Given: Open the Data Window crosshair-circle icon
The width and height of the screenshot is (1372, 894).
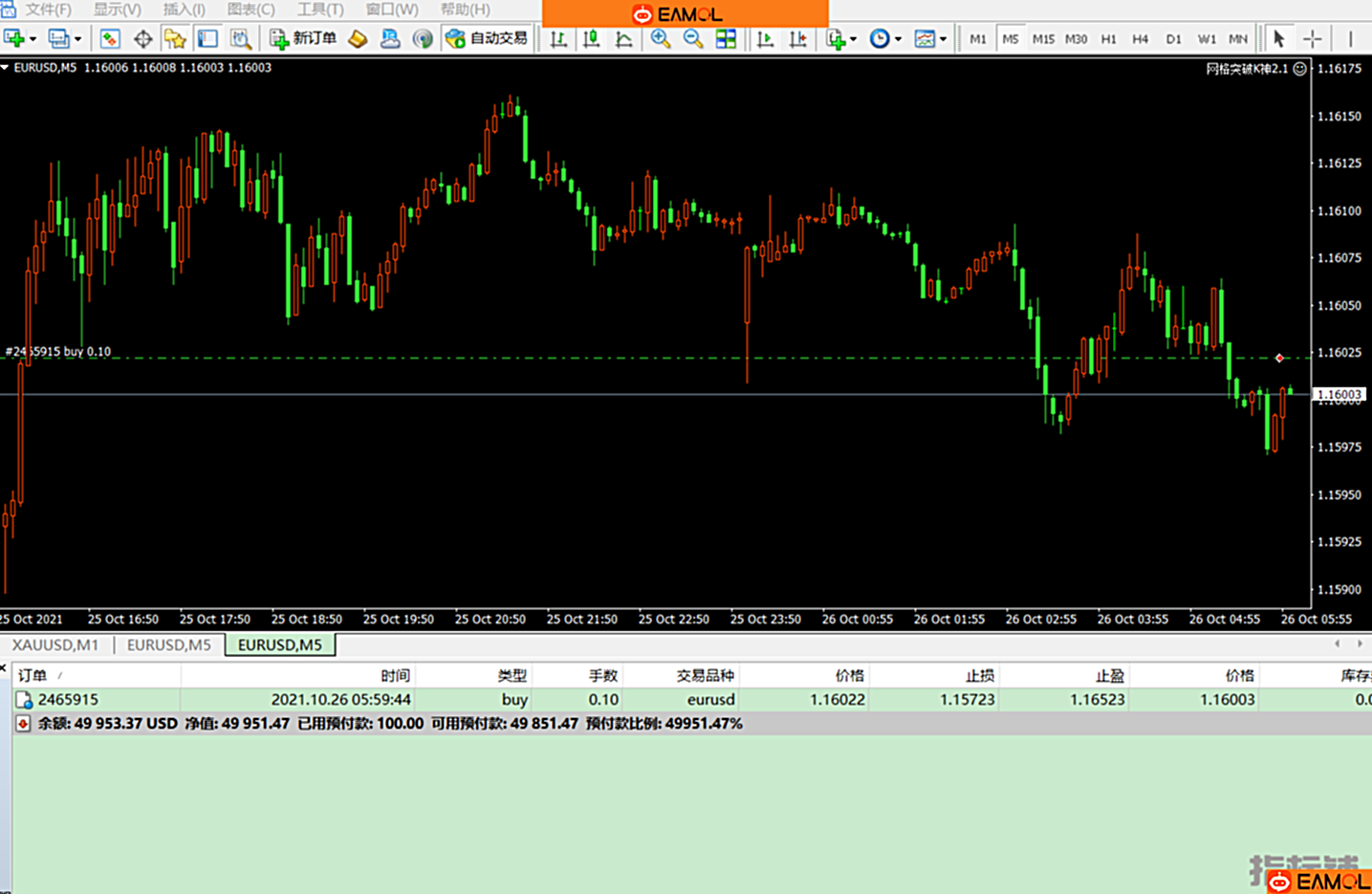Looking at the screenshot, I should pos(142,38).
